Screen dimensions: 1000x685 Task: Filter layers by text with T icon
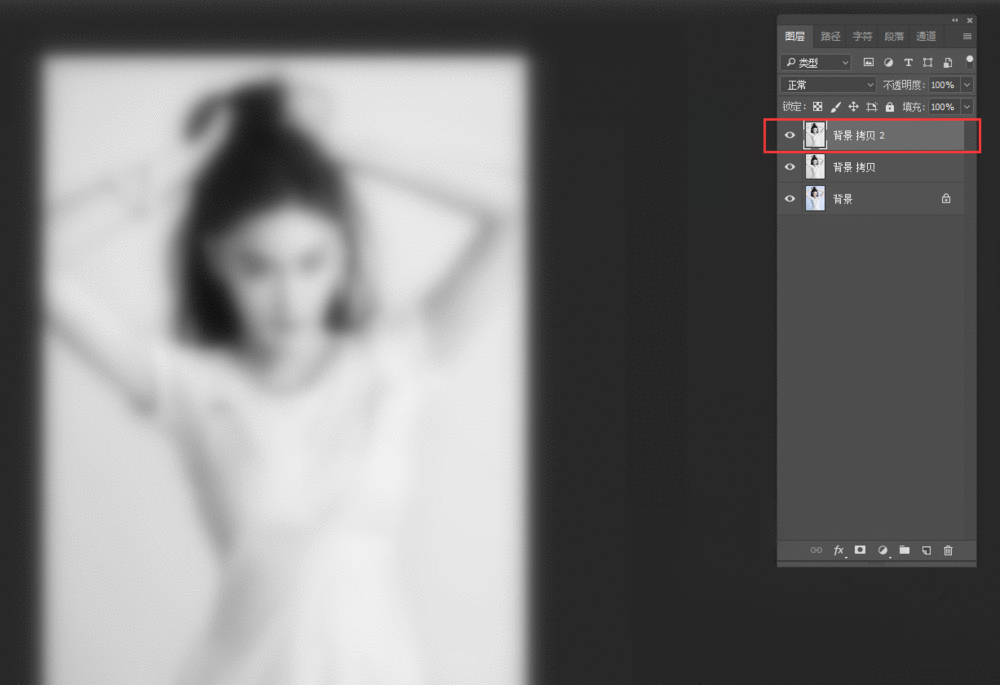point(908,61)
